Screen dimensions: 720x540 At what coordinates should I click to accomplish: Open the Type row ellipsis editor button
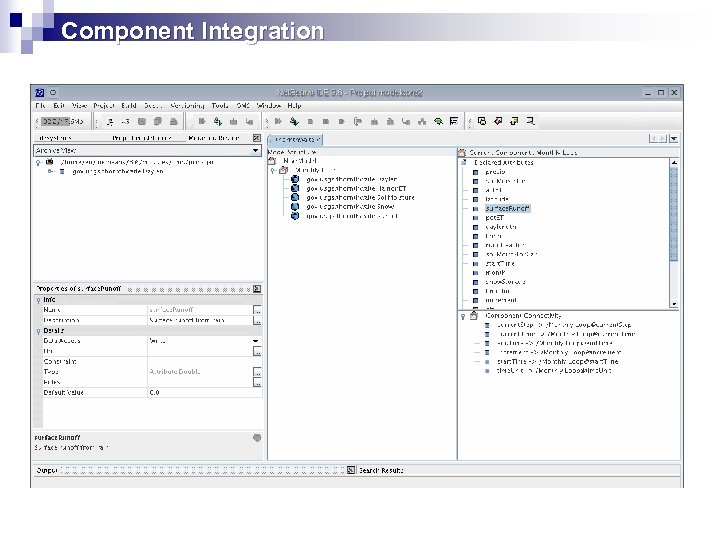pyautogui.click(x=258, y=372)
